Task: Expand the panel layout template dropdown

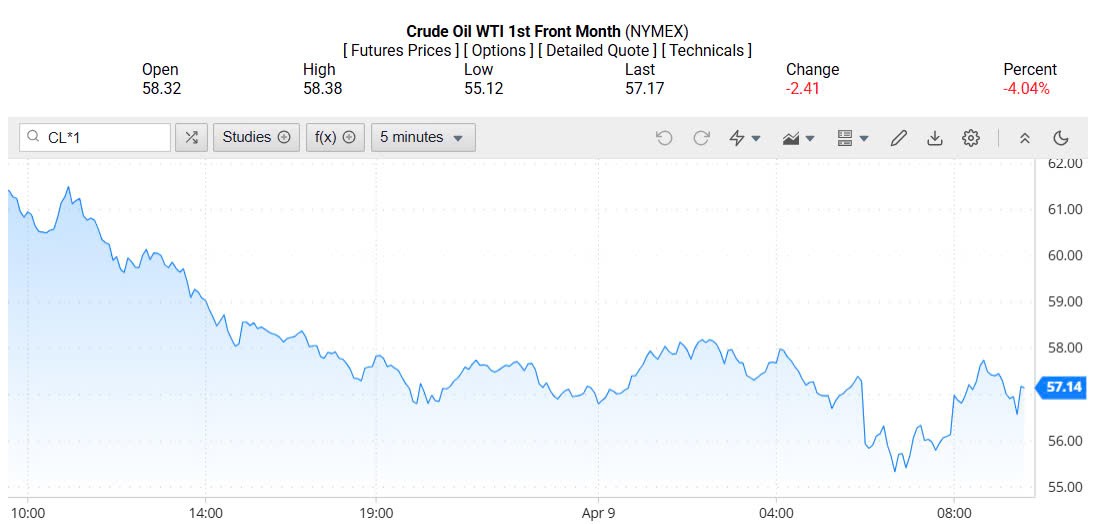Action: coord(853,138)
